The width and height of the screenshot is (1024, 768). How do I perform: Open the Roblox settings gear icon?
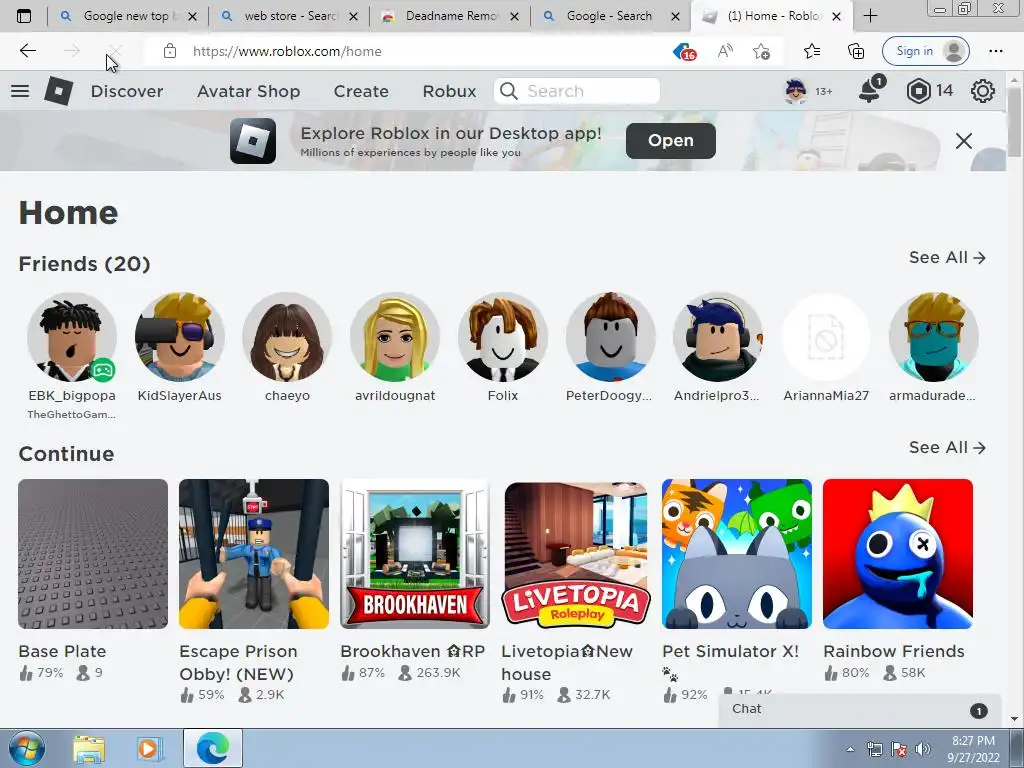[x=982, y=91]
